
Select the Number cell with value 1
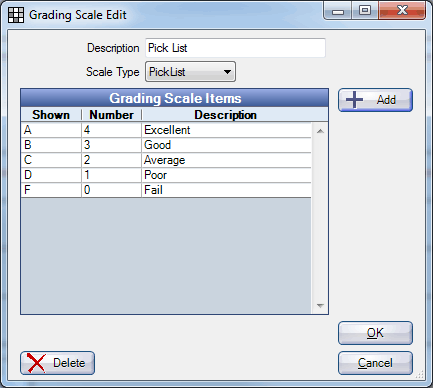coord(111,175)
